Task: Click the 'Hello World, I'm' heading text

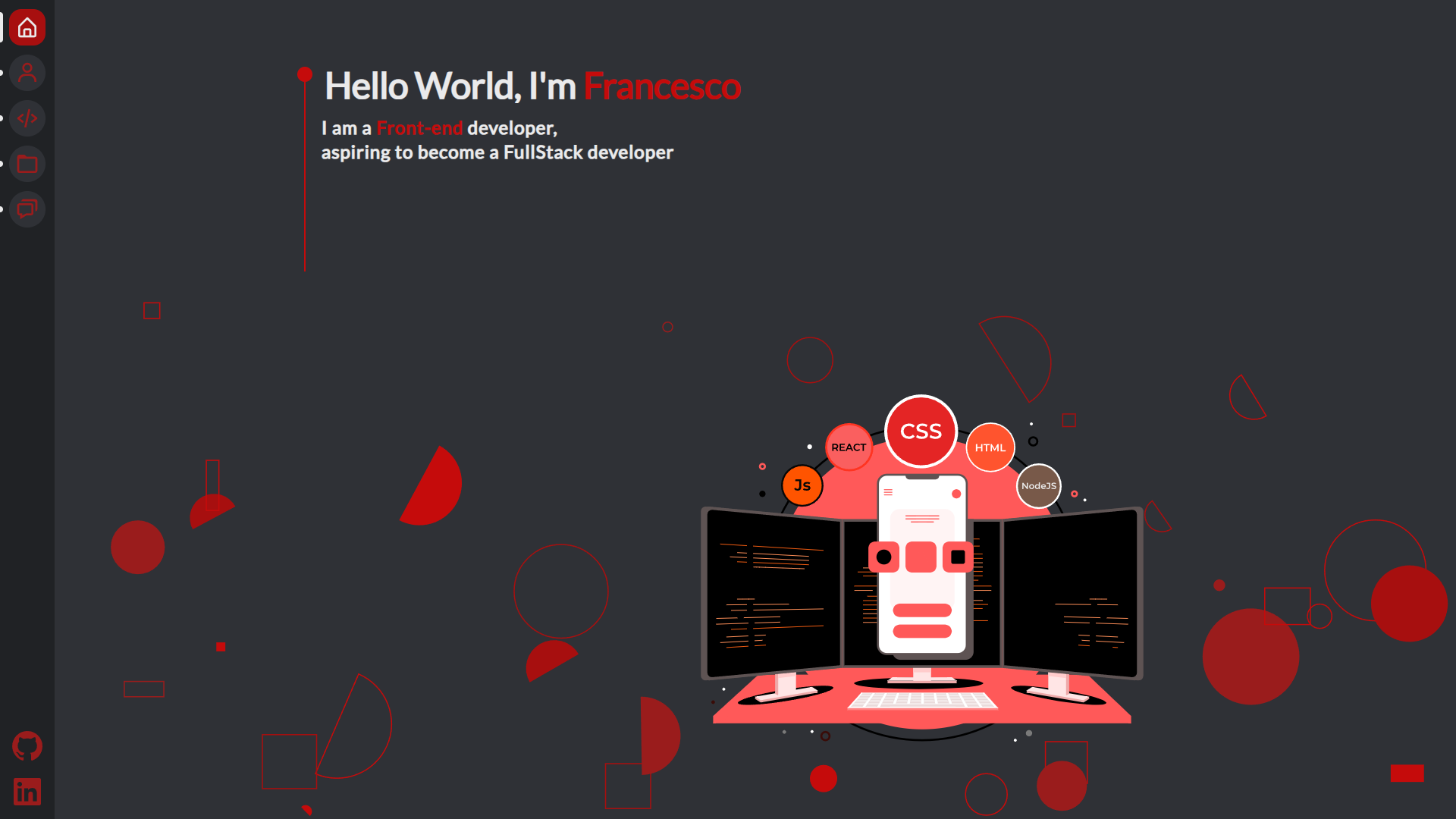Action: 450,86
